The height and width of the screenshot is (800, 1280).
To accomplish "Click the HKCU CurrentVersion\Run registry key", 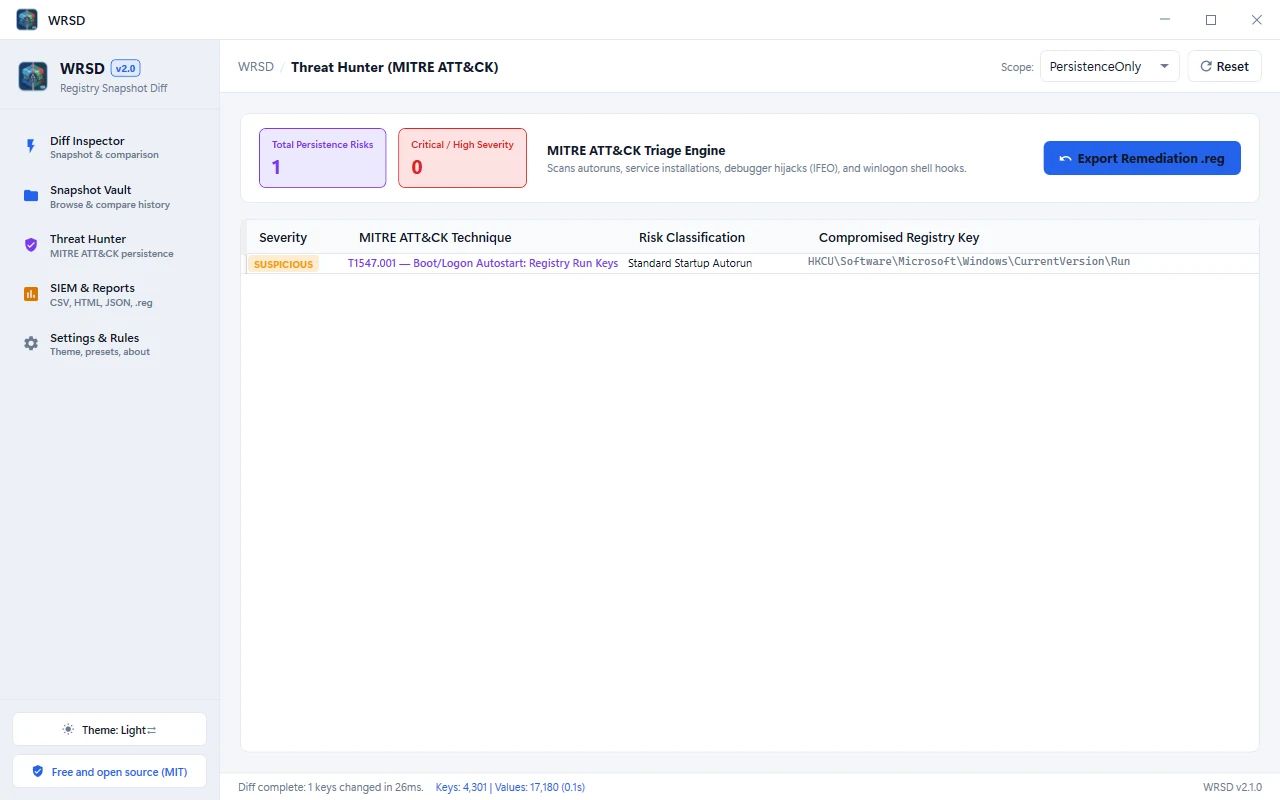I will pos(969,262).
